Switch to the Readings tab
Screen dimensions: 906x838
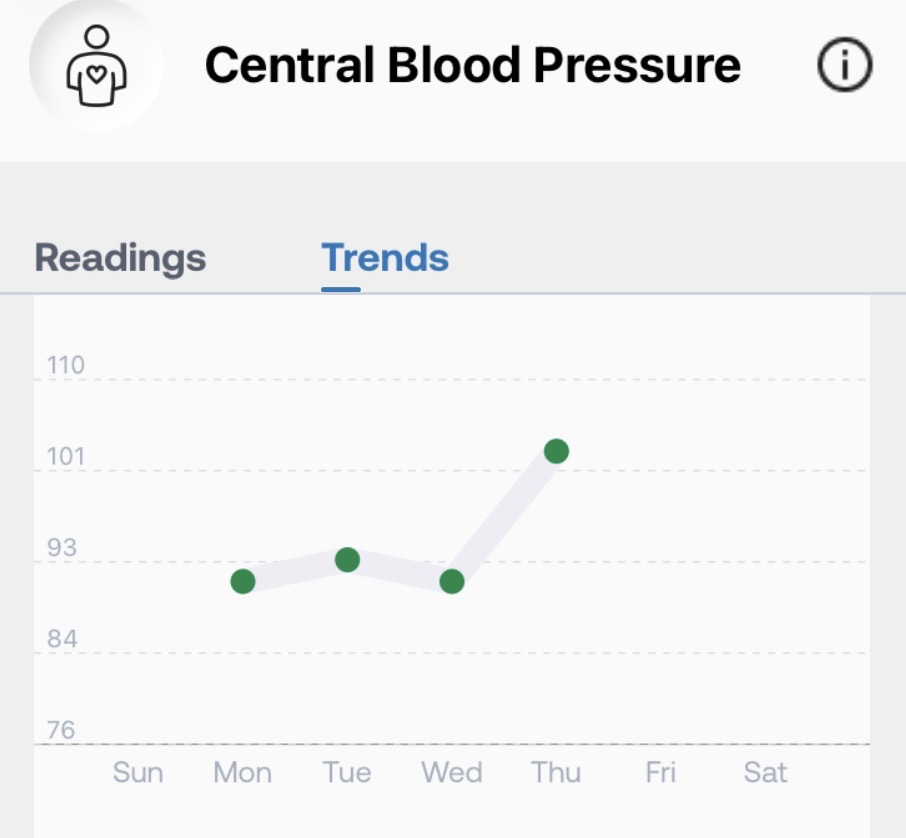120,258
